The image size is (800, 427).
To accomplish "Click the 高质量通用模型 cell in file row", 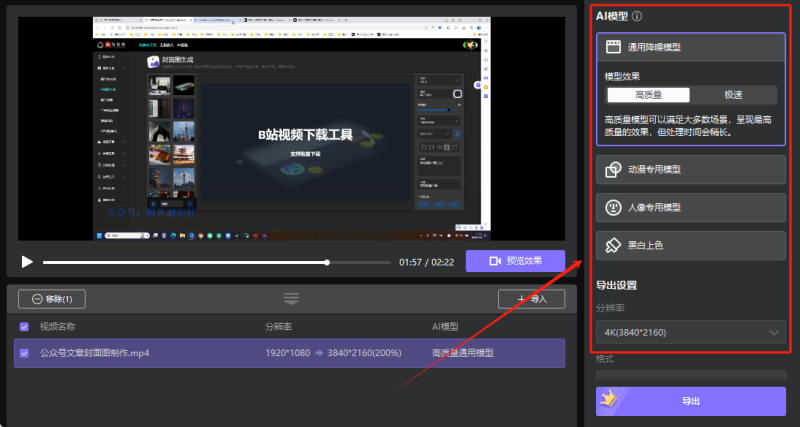I will tap(463, 353).
